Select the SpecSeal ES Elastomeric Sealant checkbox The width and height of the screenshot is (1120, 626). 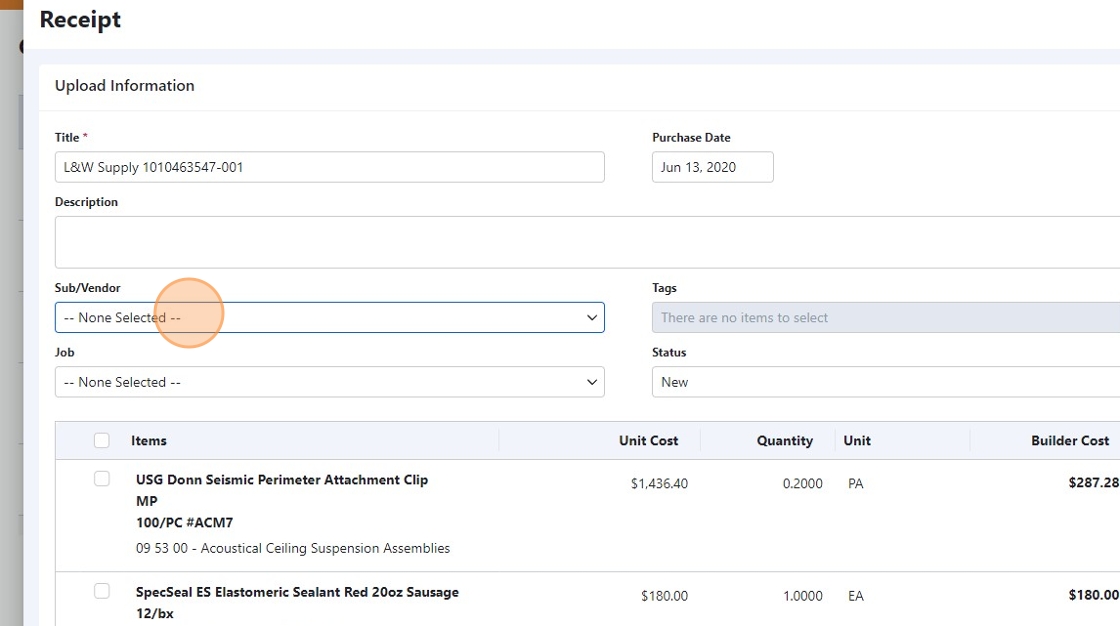pyautogui.click(x=102, y=591)
